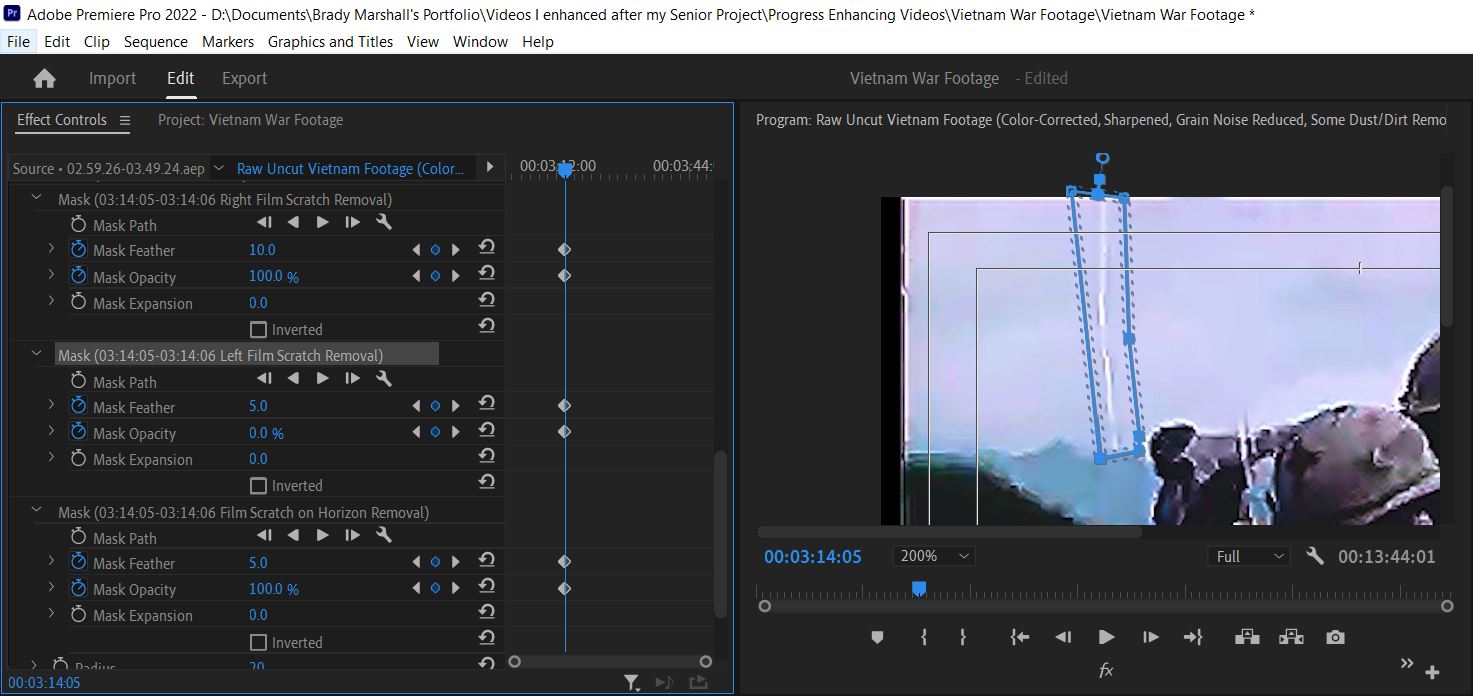Viewport: 1473px width, 696px height.
Task: Click the Mark In bracket icon
Action: pos(924,637)
